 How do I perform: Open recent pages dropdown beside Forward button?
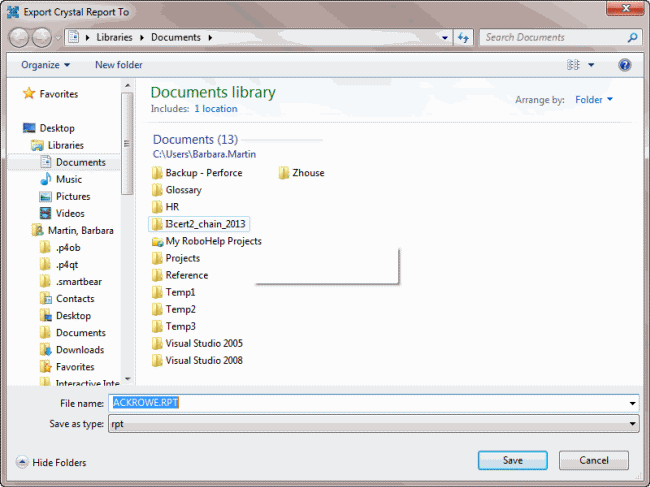click(x=58, y=38)
